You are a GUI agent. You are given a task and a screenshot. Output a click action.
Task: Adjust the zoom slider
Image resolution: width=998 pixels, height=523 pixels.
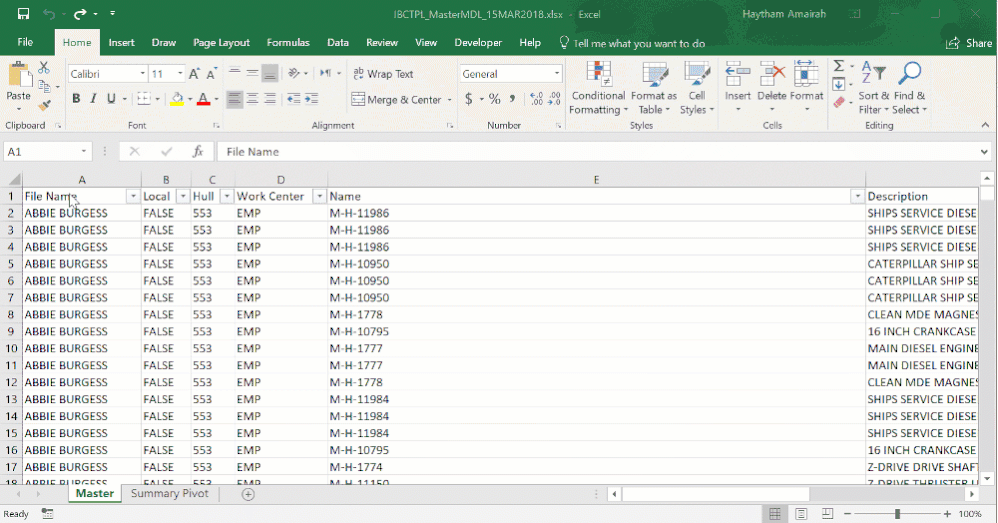point(897,514)
